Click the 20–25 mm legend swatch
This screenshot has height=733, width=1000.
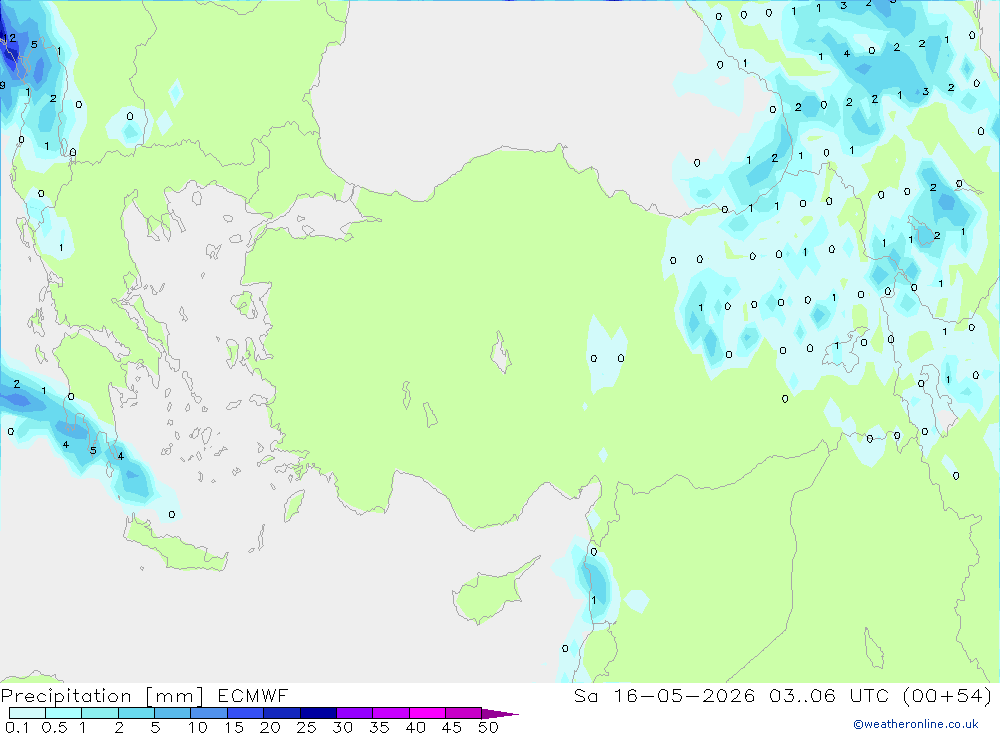[282, 713]
